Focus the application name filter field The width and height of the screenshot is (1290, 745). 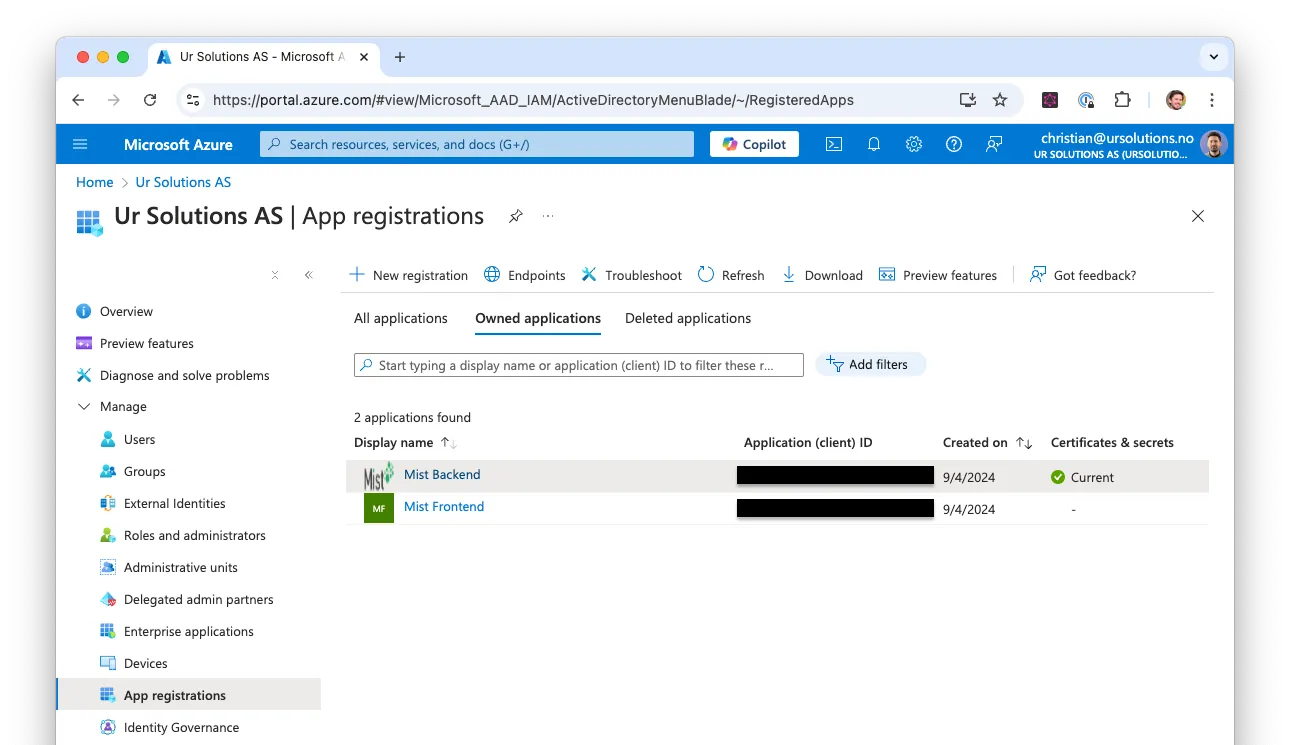[579, 365]
